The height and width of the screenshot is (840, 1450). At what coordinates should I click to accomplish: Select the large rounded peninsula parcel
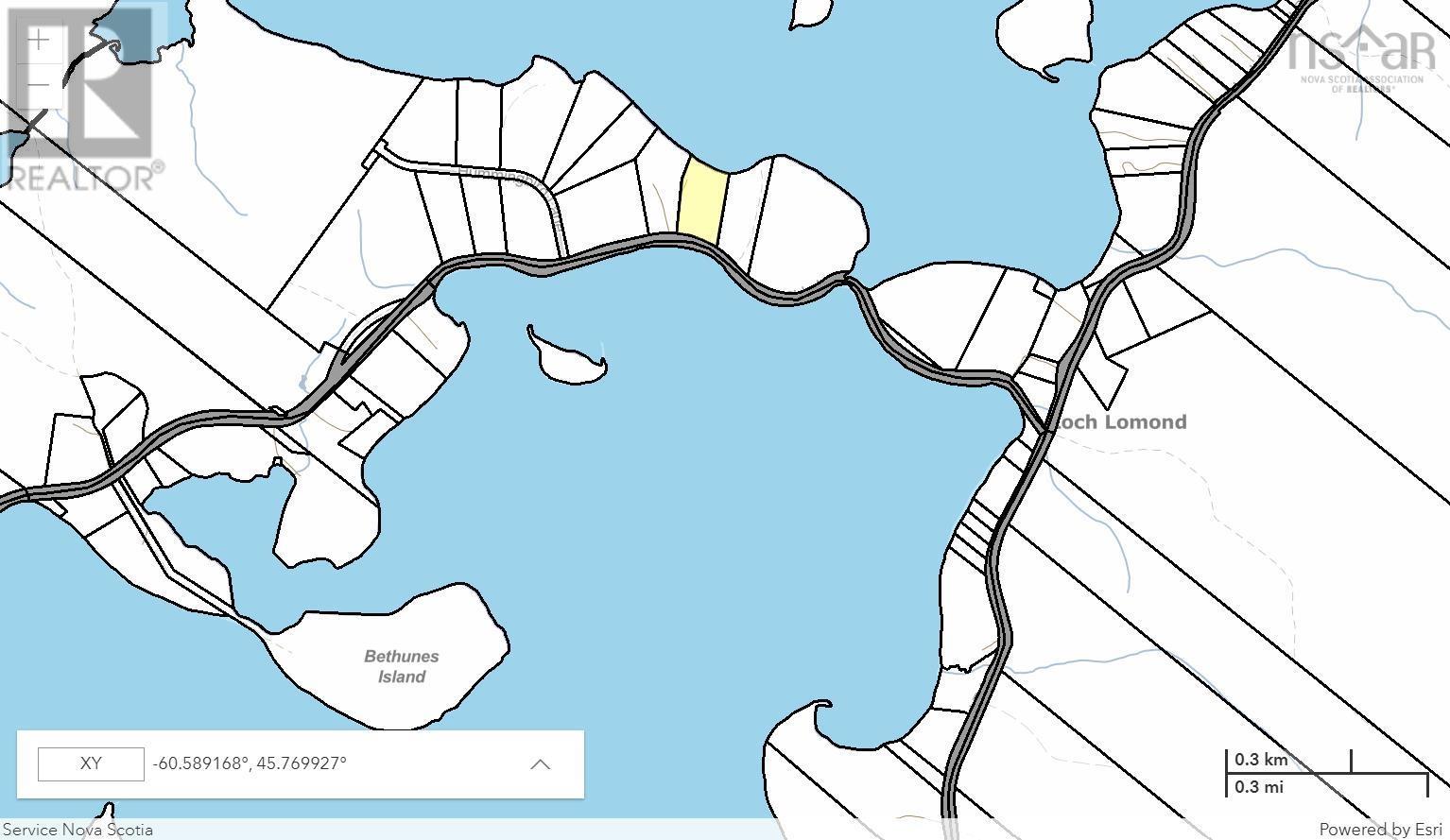pyautogui.click(x=813, y=222)
